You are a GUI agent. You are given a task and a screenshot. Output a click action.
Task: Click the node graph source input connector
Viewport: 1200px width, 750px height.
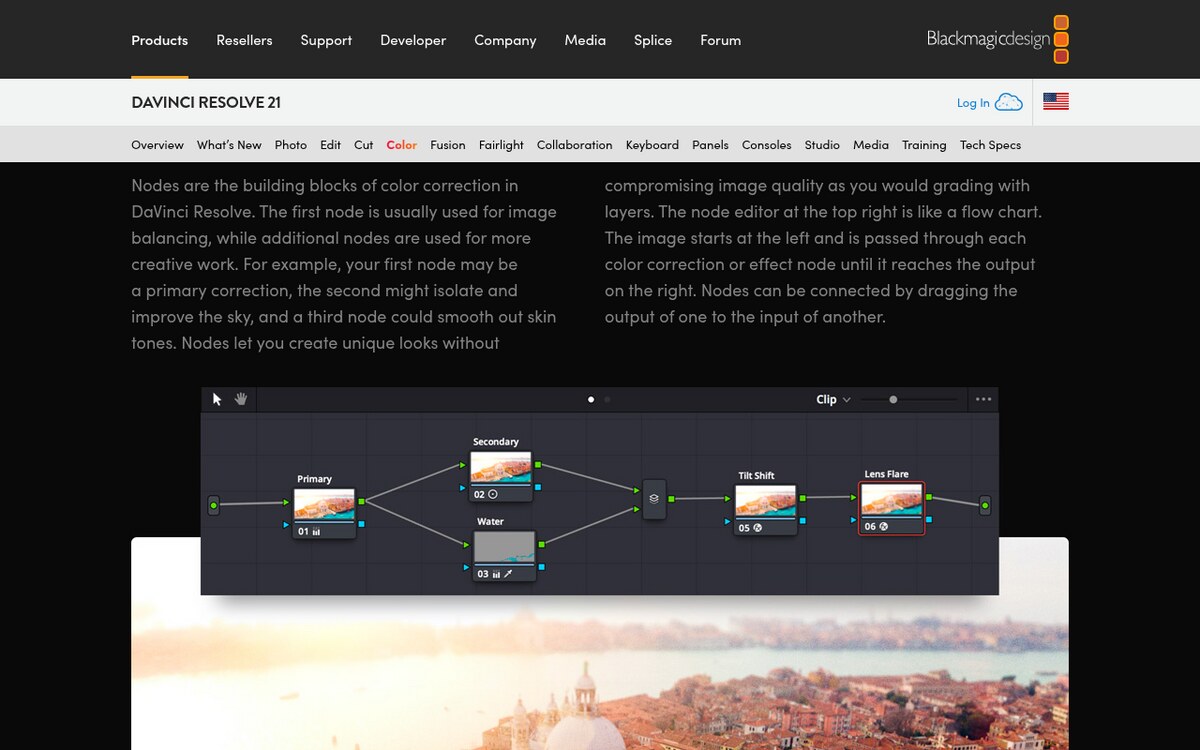(x=213, y=505)
